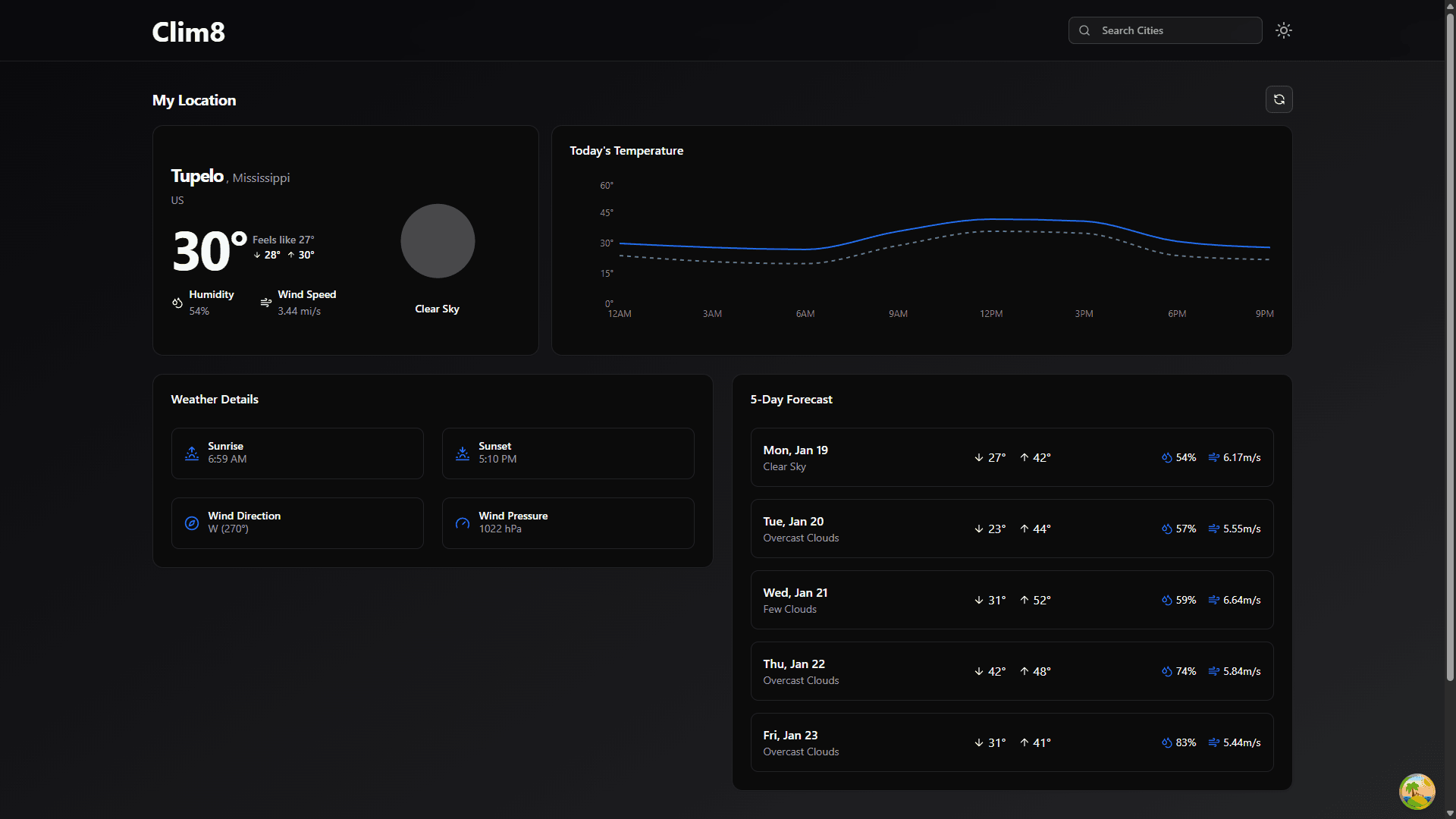Click the Sunset icon
The height and width of the screenshot is (819, 1456).
(x=463, y=453)
